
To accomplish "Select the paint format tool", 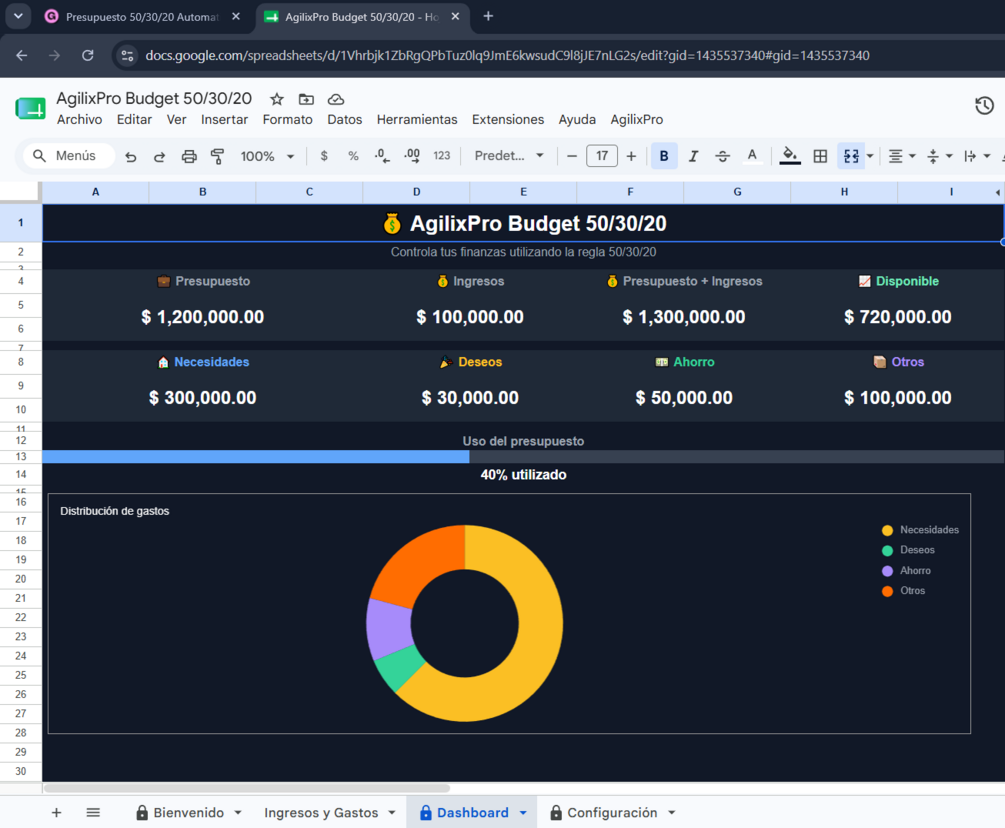I will click(218, 156).
